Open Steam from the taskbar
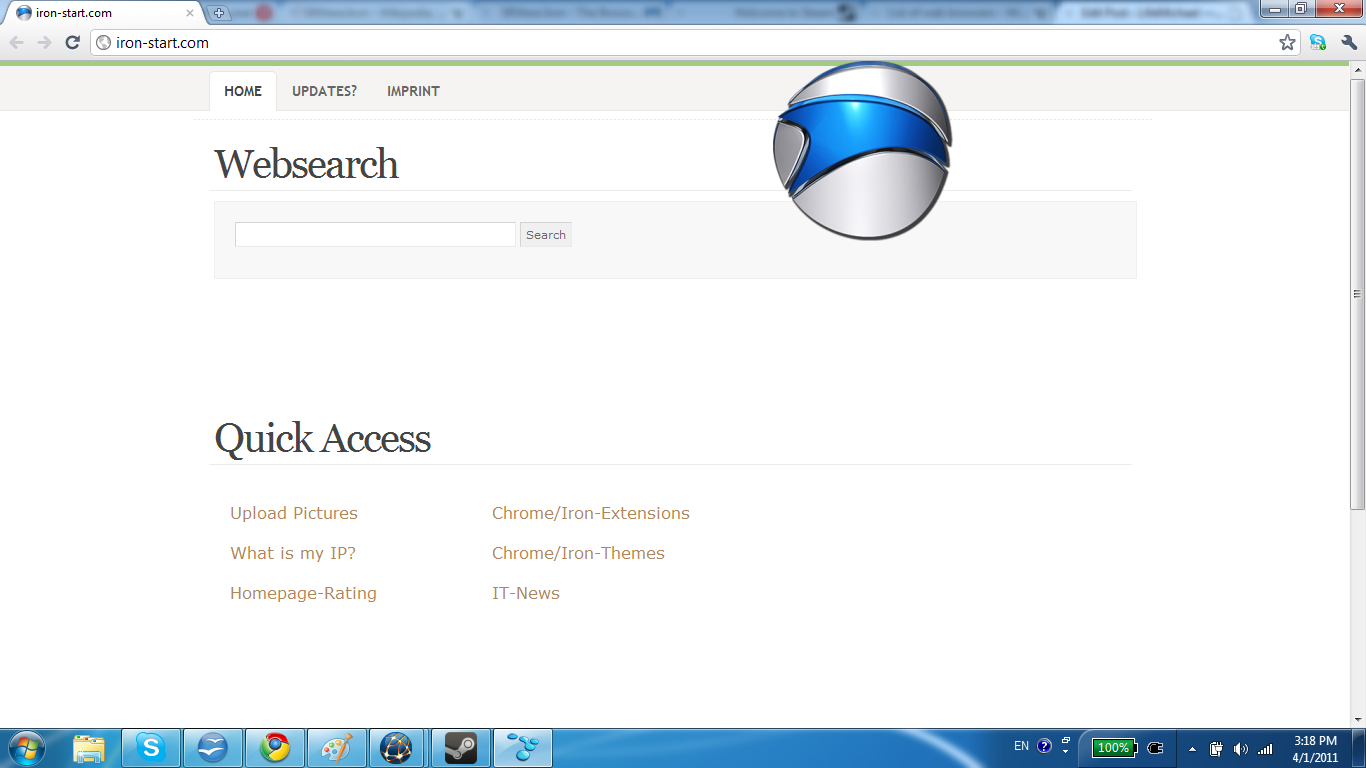Screen dimensions: 1366x768 pyautogui.click(x=460, y=748)
